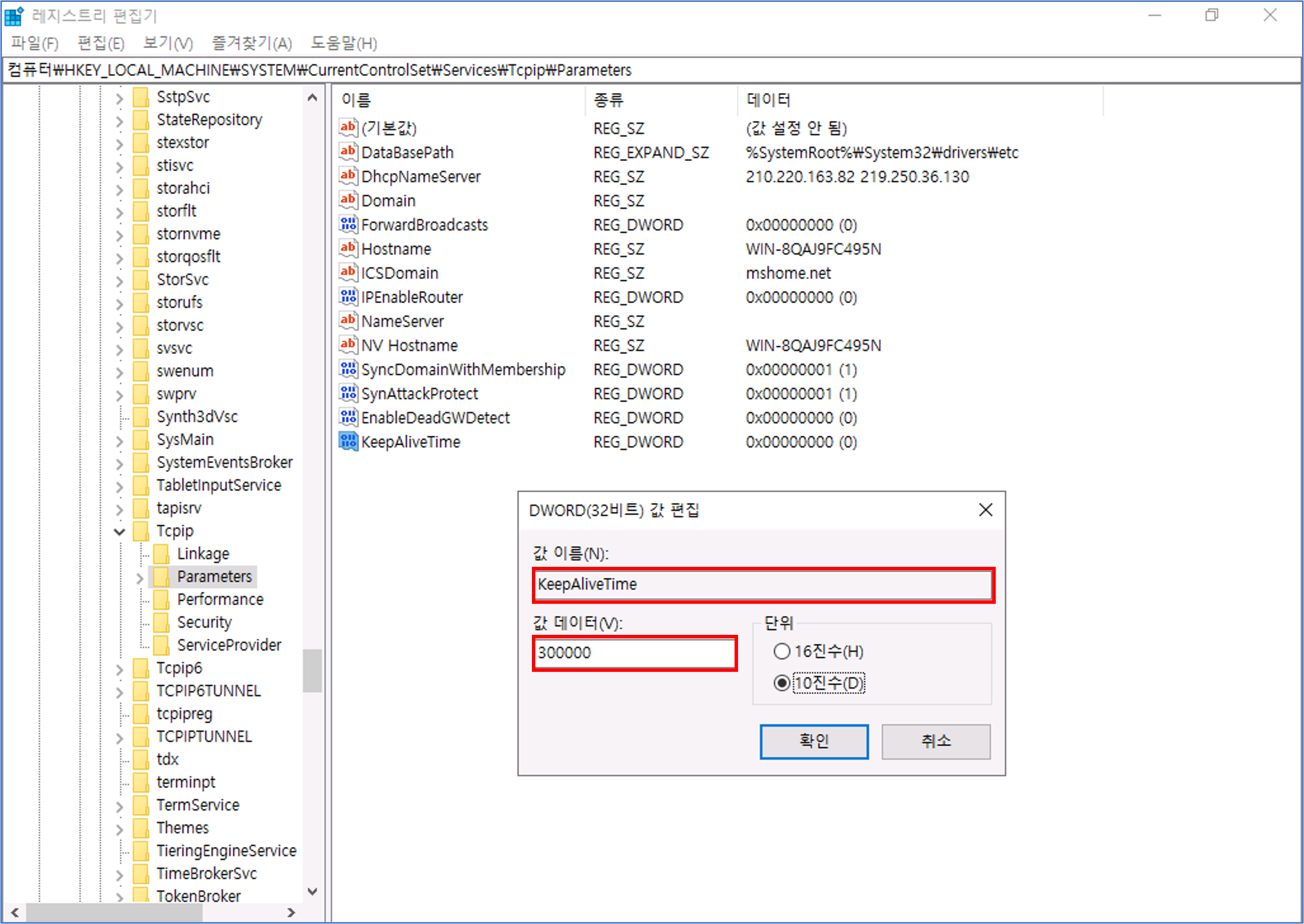Select the hexadecimal (16진수) radio button
The height and width of the screenshot is (924, 1304).
(782, 651)
